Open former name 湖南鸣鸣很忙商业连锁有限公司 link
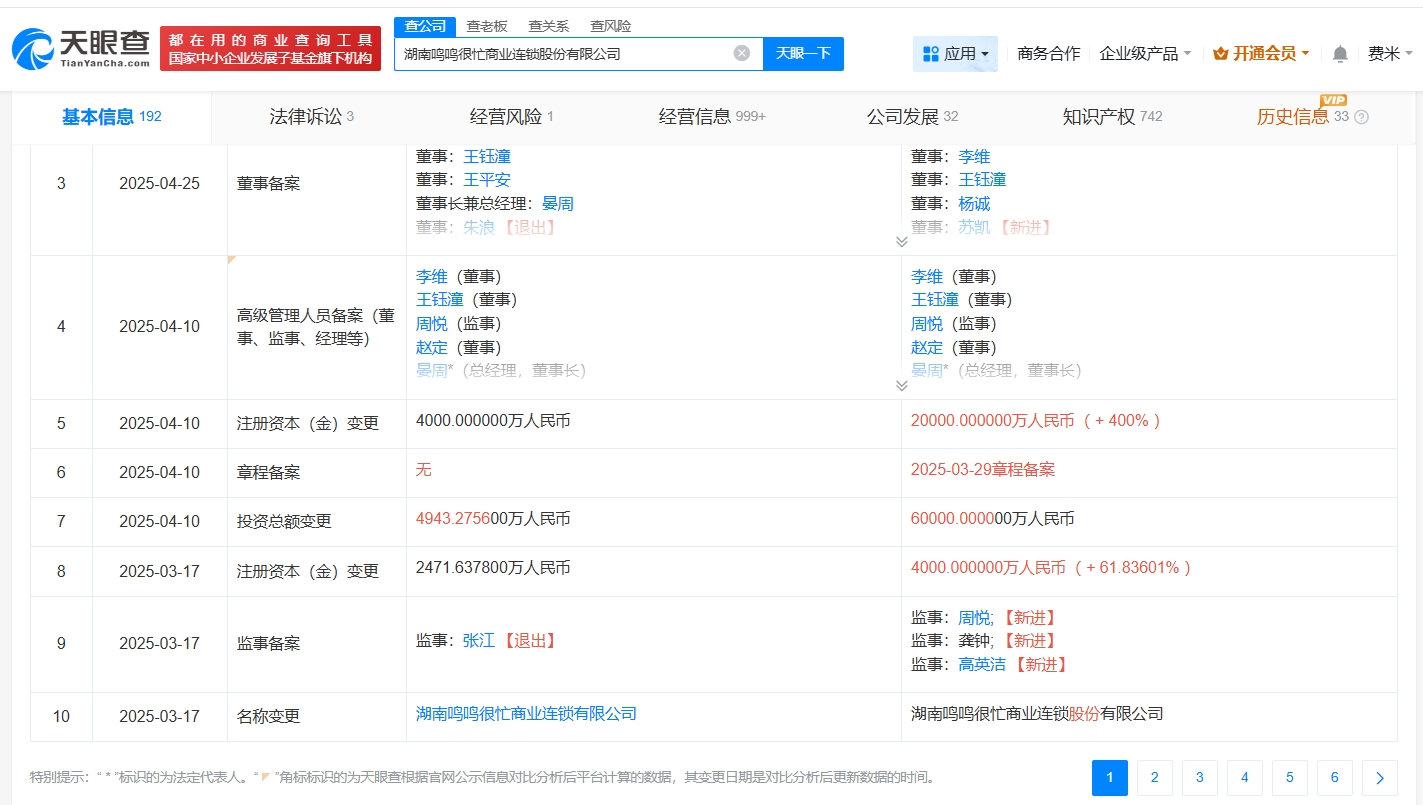Screen dimensions: 1423x805 (x=526, y=714)
